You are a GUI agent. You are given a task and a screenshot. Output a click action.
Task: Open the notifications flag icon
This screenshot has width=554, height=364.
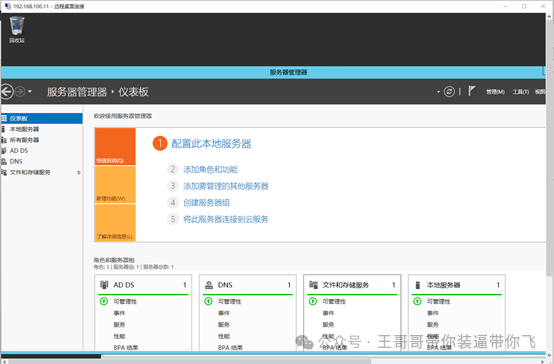tap(472, 91)
